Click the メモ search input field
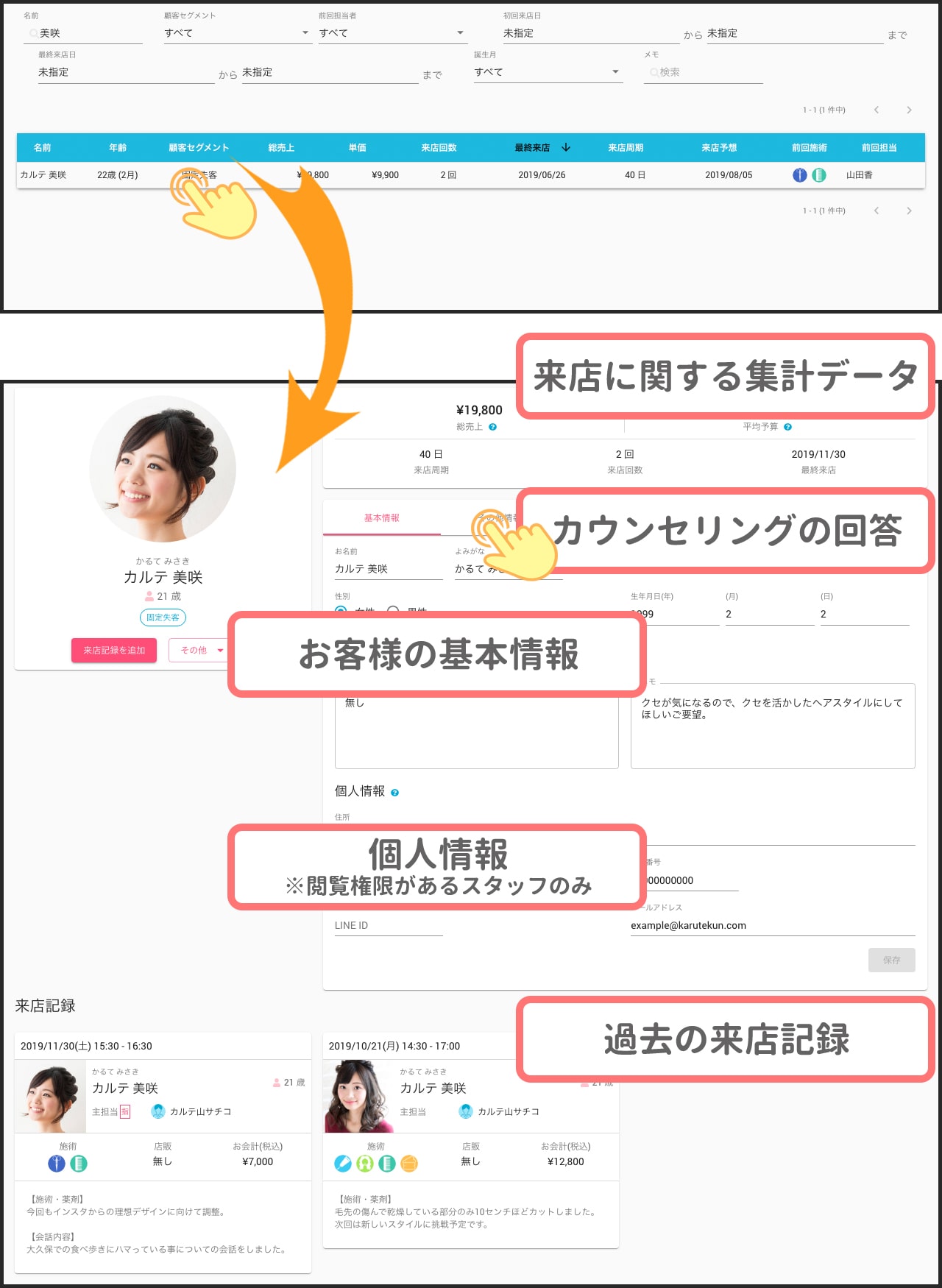 706,72
